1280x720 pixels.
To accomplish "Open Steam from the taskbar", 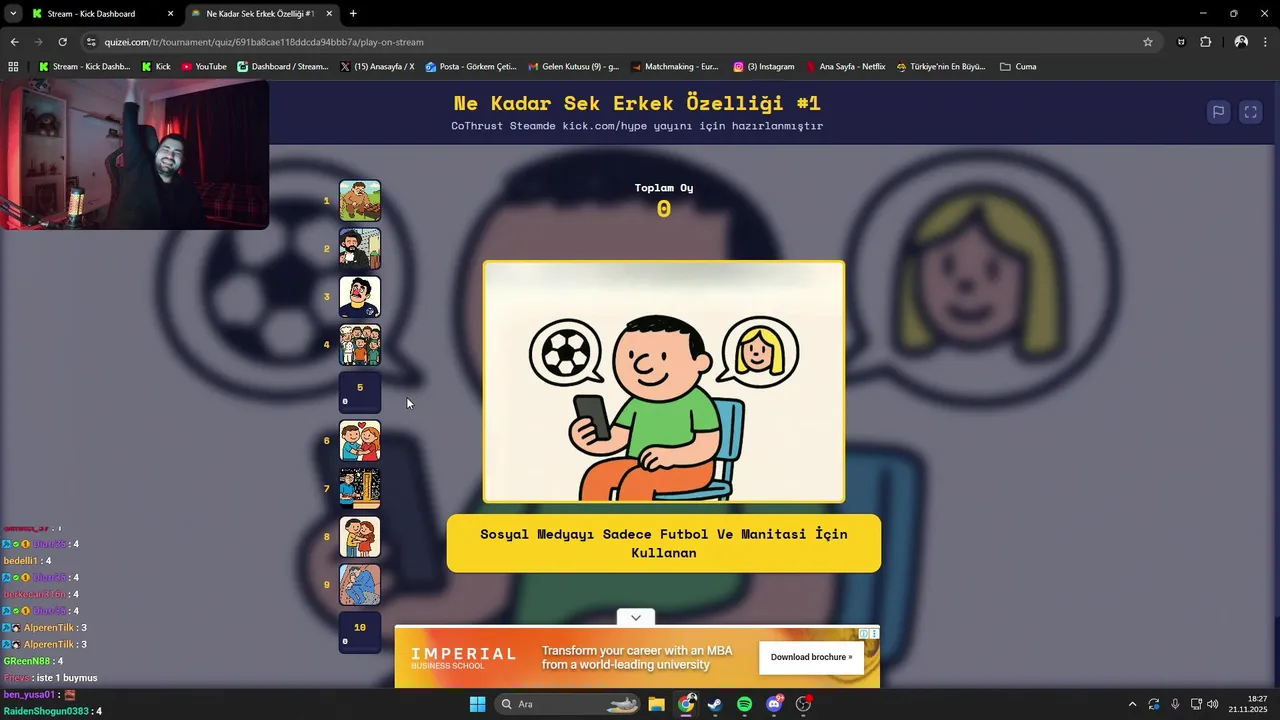I will pyautogui.click(x=715, y=704).
